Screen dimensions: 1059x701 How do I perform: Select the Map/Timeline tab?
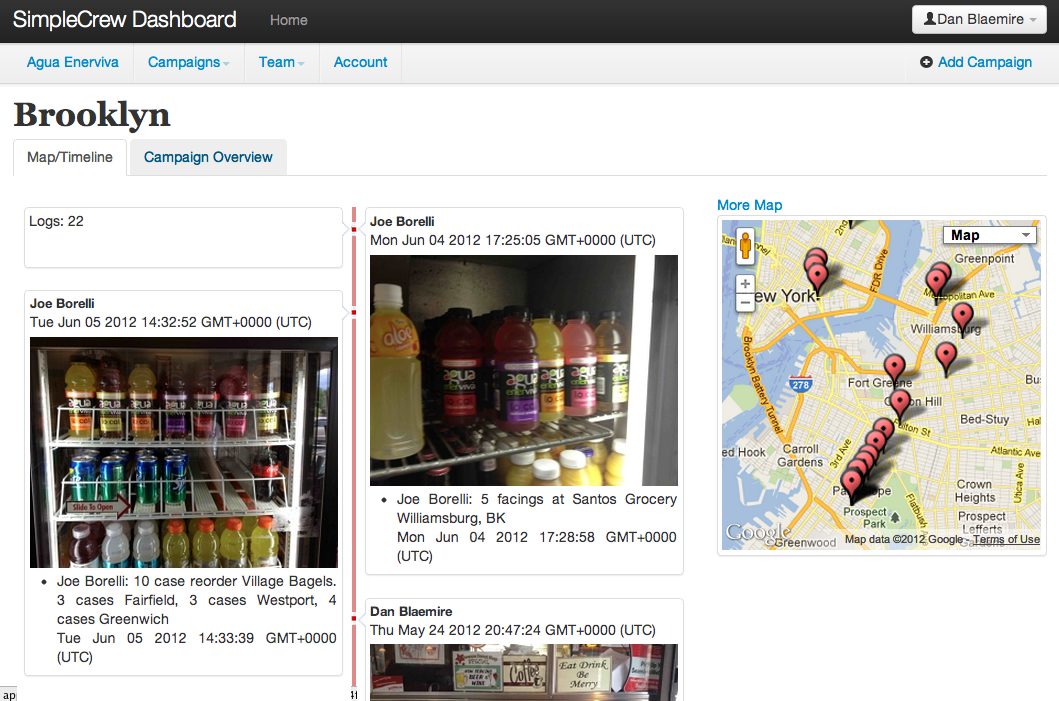click(70, 157)
